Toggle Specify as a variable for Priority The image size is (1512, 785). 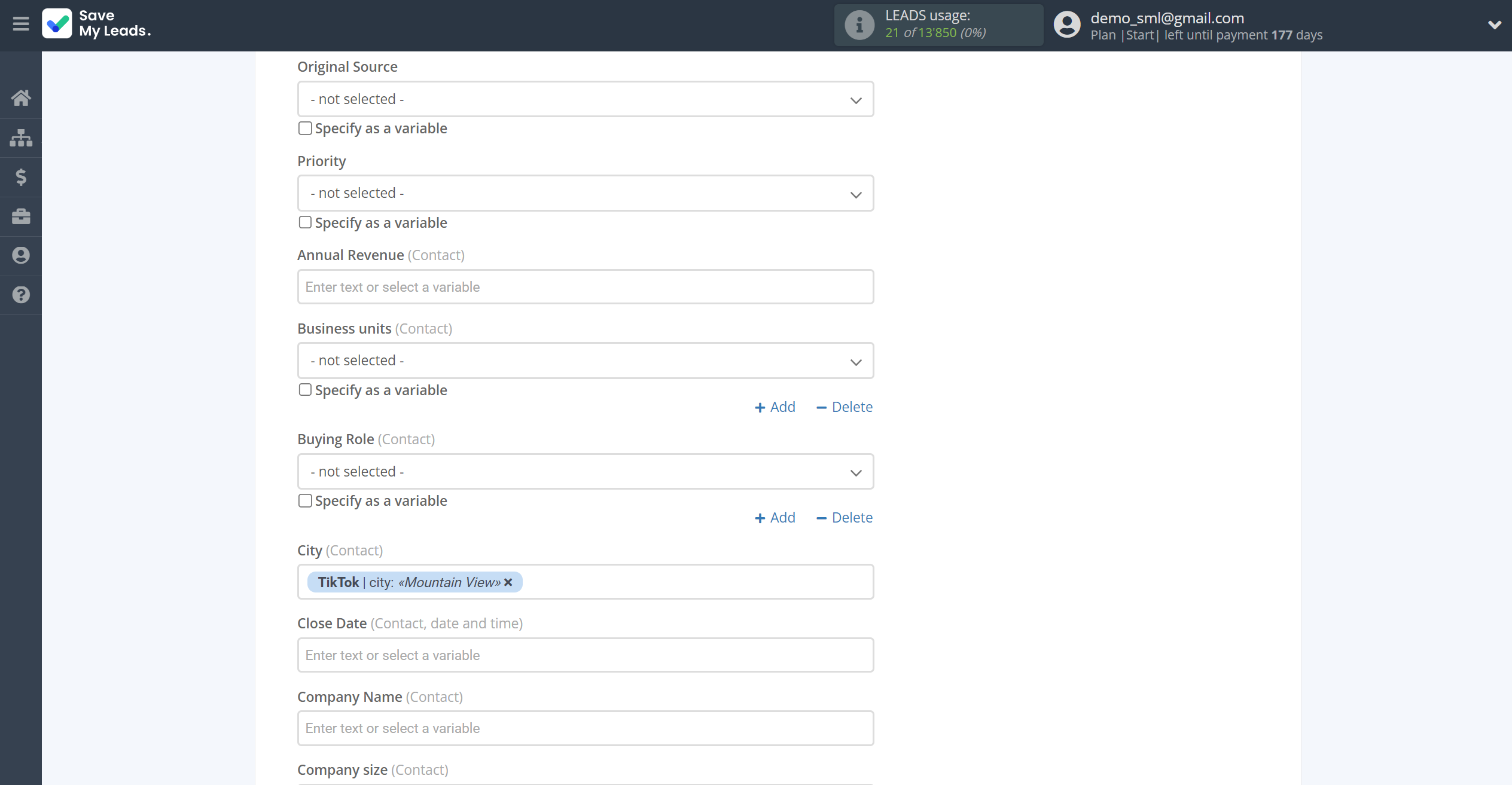tap(304, 222)
